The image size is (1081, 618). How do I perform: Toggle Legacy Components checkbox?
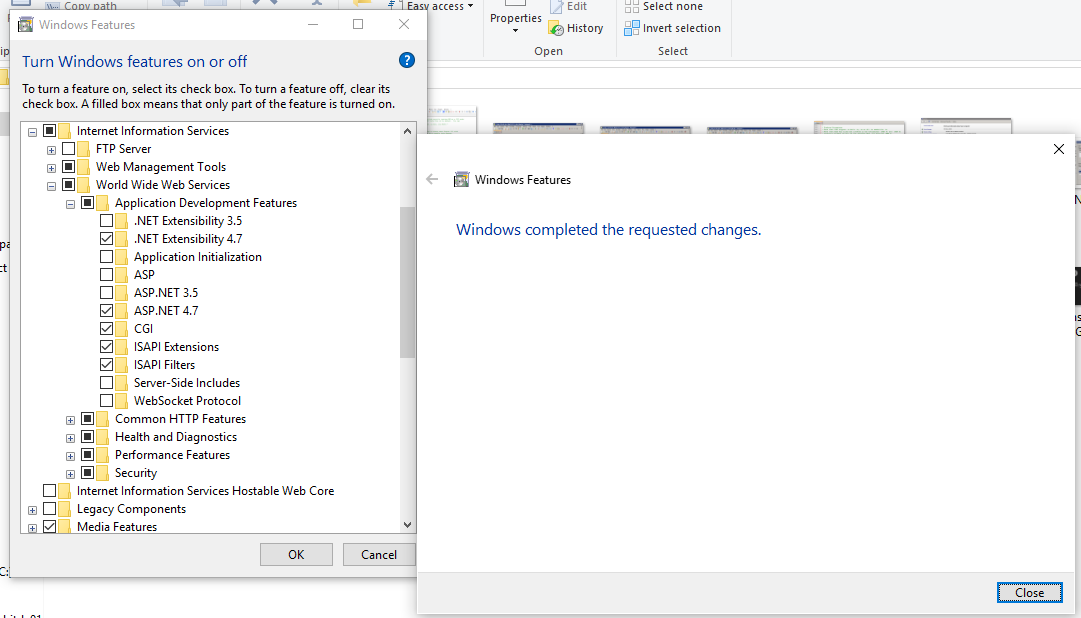[x=49, y=508]
